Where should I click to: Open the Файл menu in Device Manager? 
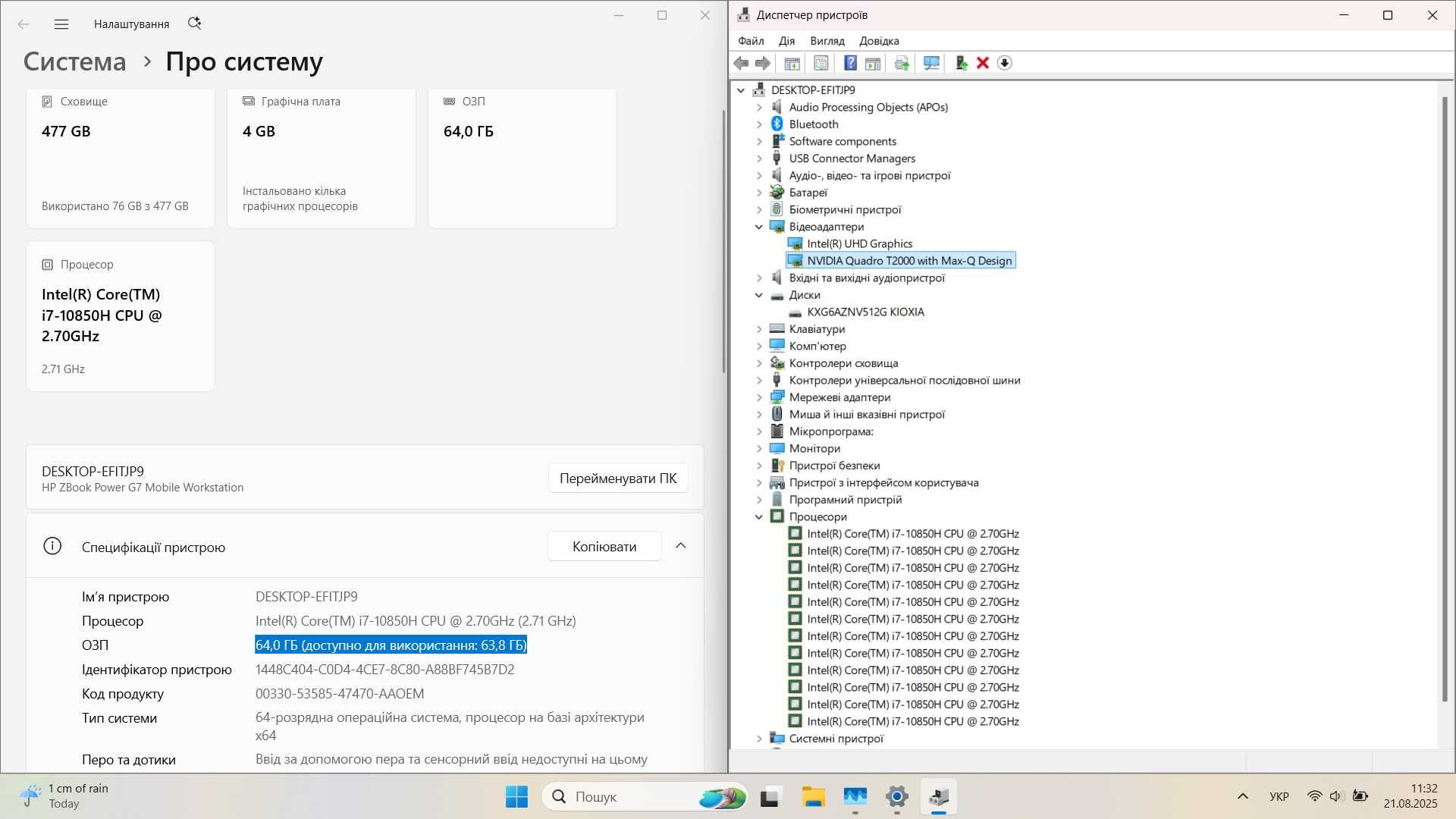(751, 41)
